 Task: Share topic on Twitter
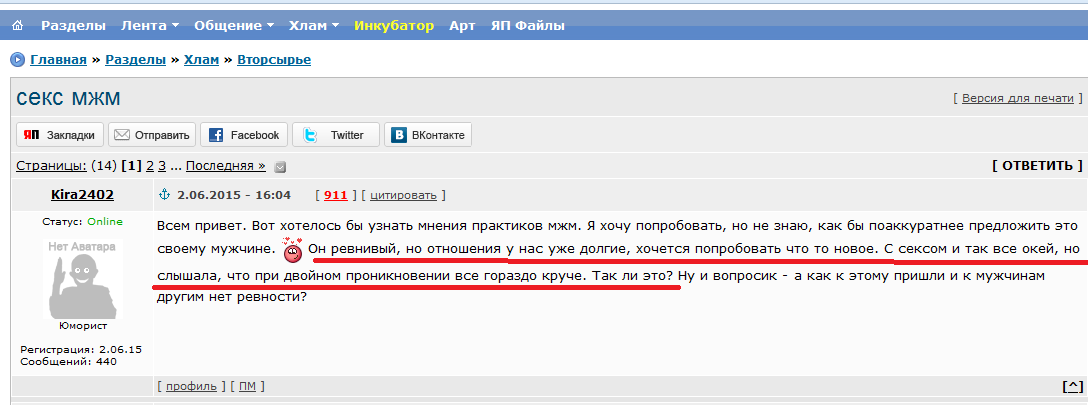click(336, 135)
